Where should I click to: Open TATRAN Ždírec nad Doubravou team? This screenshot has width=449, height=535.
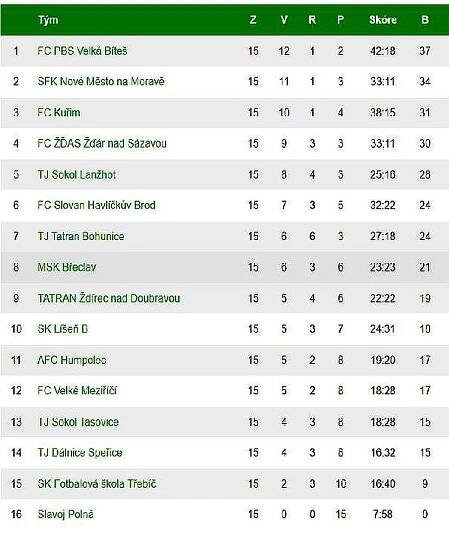[x=109, y=298]
